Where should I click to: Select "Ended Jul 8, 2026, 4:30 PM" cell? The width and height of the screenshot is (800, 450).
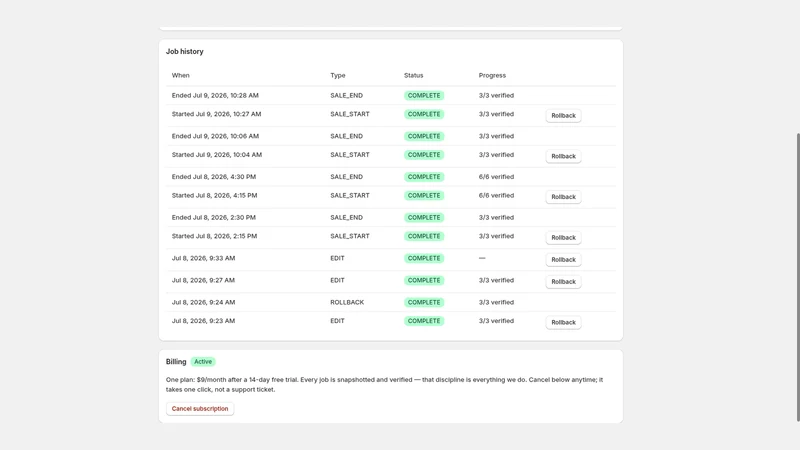tap(214, 177)
